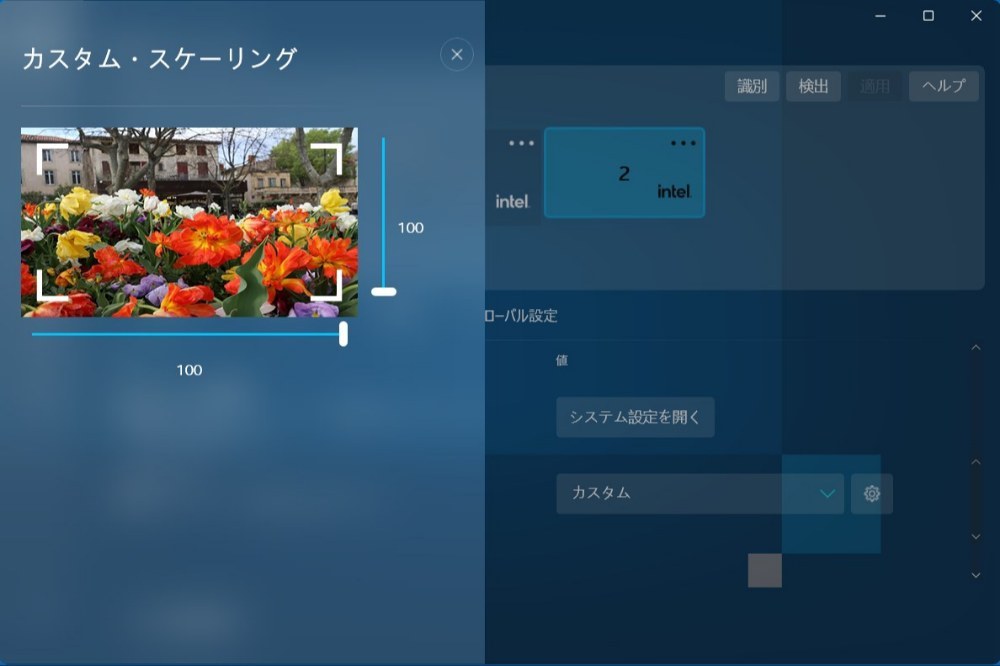Click the top scroll-up chevron
Image resolution: width=1000 pixels, height=666 pixels.
point(976,348)
